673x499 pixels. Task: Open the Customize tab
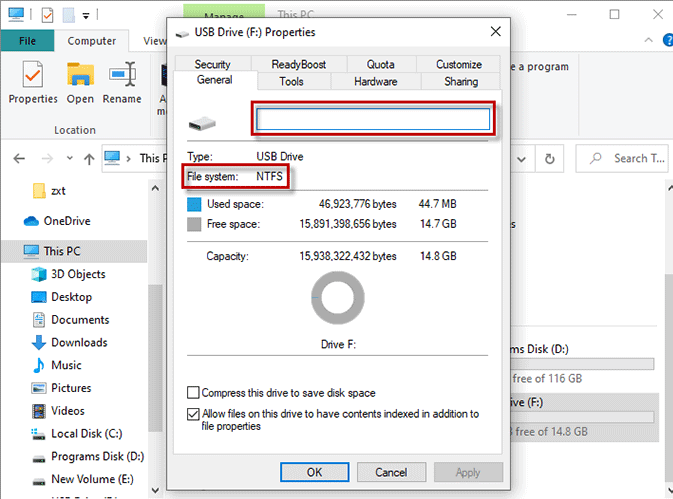pyautogui.click(x=458, y=64)
